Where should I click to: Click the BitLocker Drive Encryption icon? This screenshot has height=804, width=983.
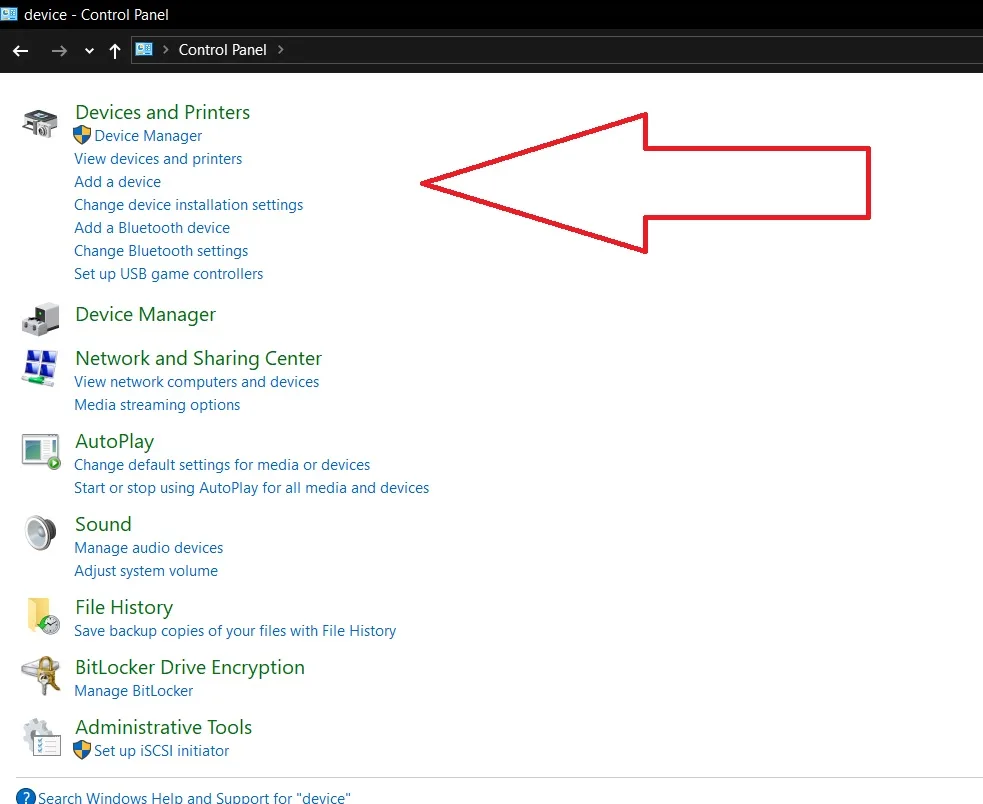tap(41, 676)
